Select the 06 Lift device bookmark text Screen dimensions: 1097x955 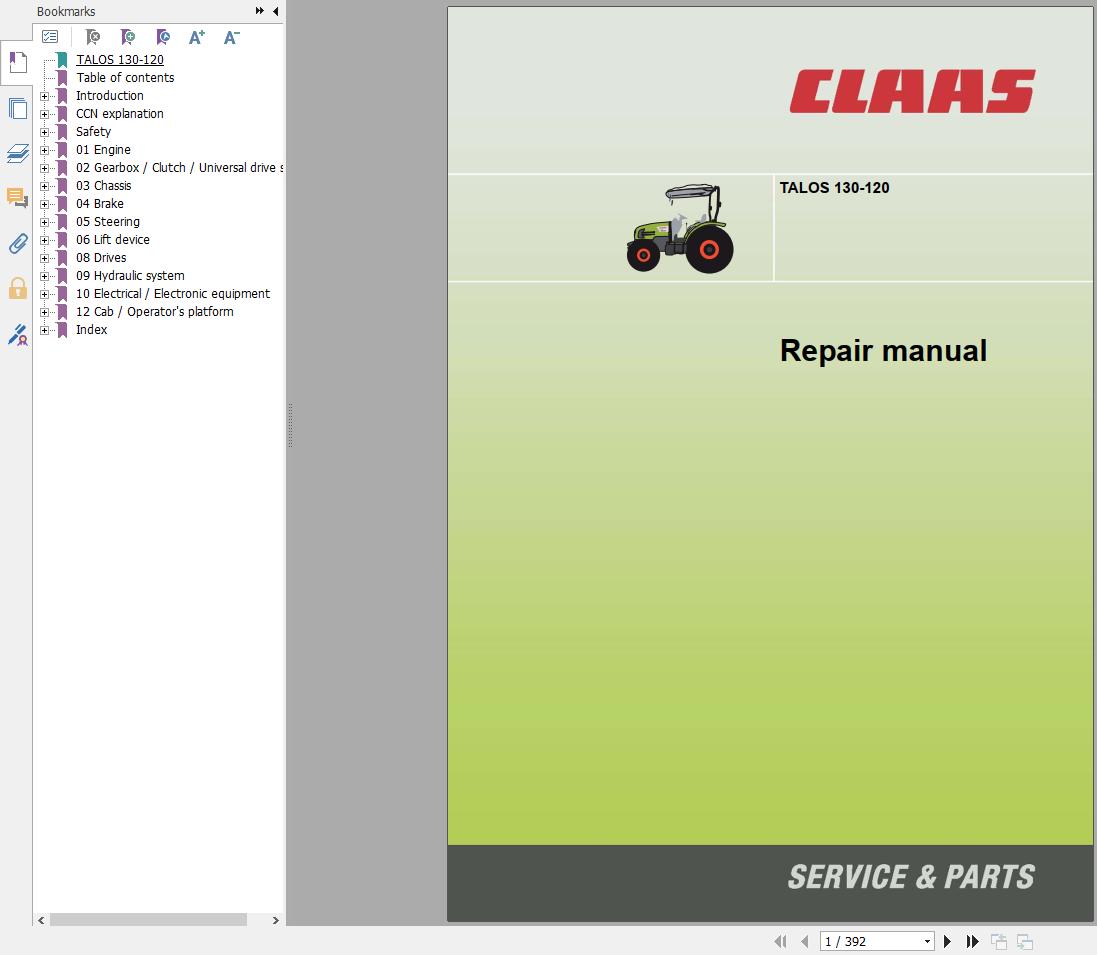113,240
